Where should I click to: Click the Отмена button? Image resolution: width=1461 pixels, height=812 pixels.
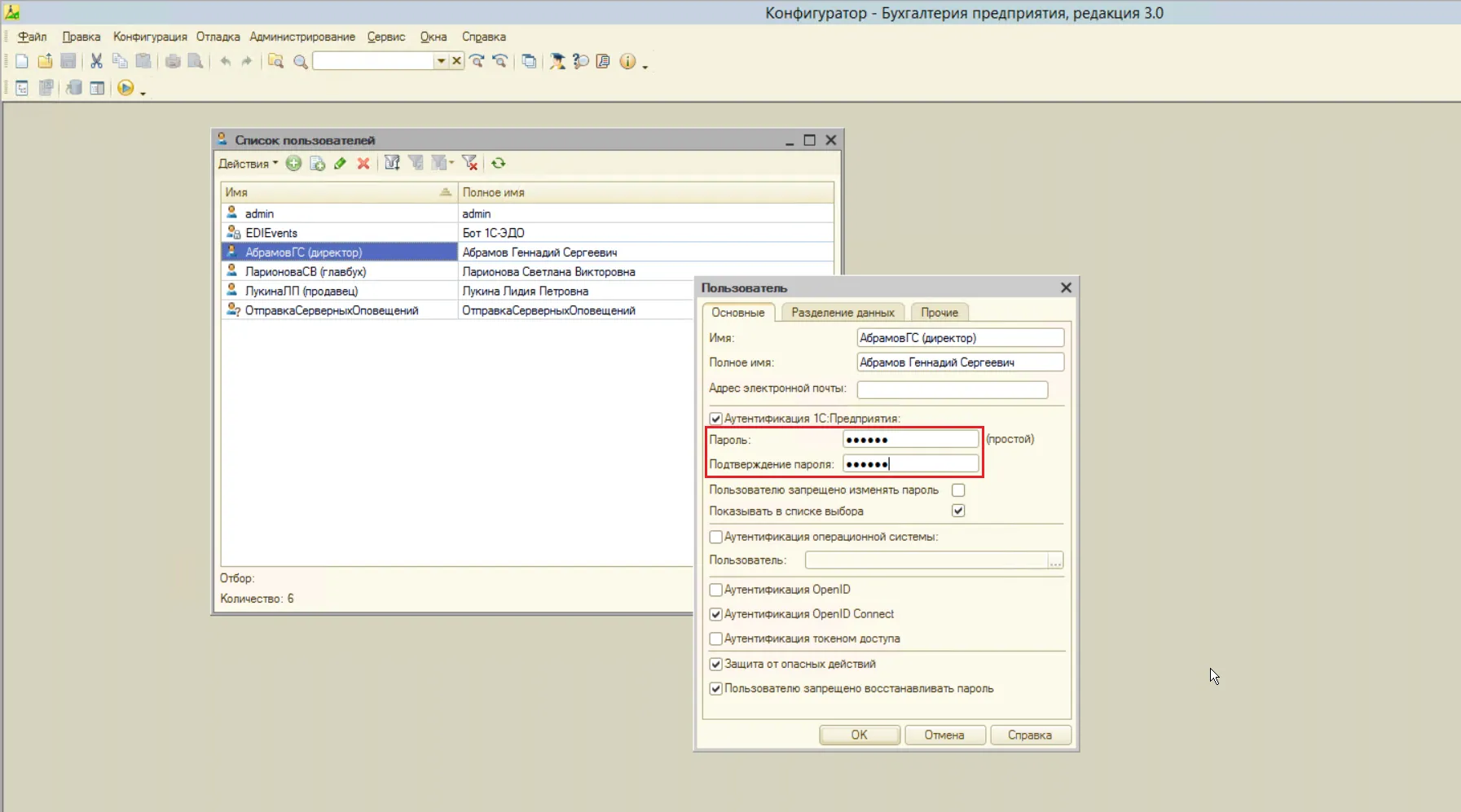(944, 735)
